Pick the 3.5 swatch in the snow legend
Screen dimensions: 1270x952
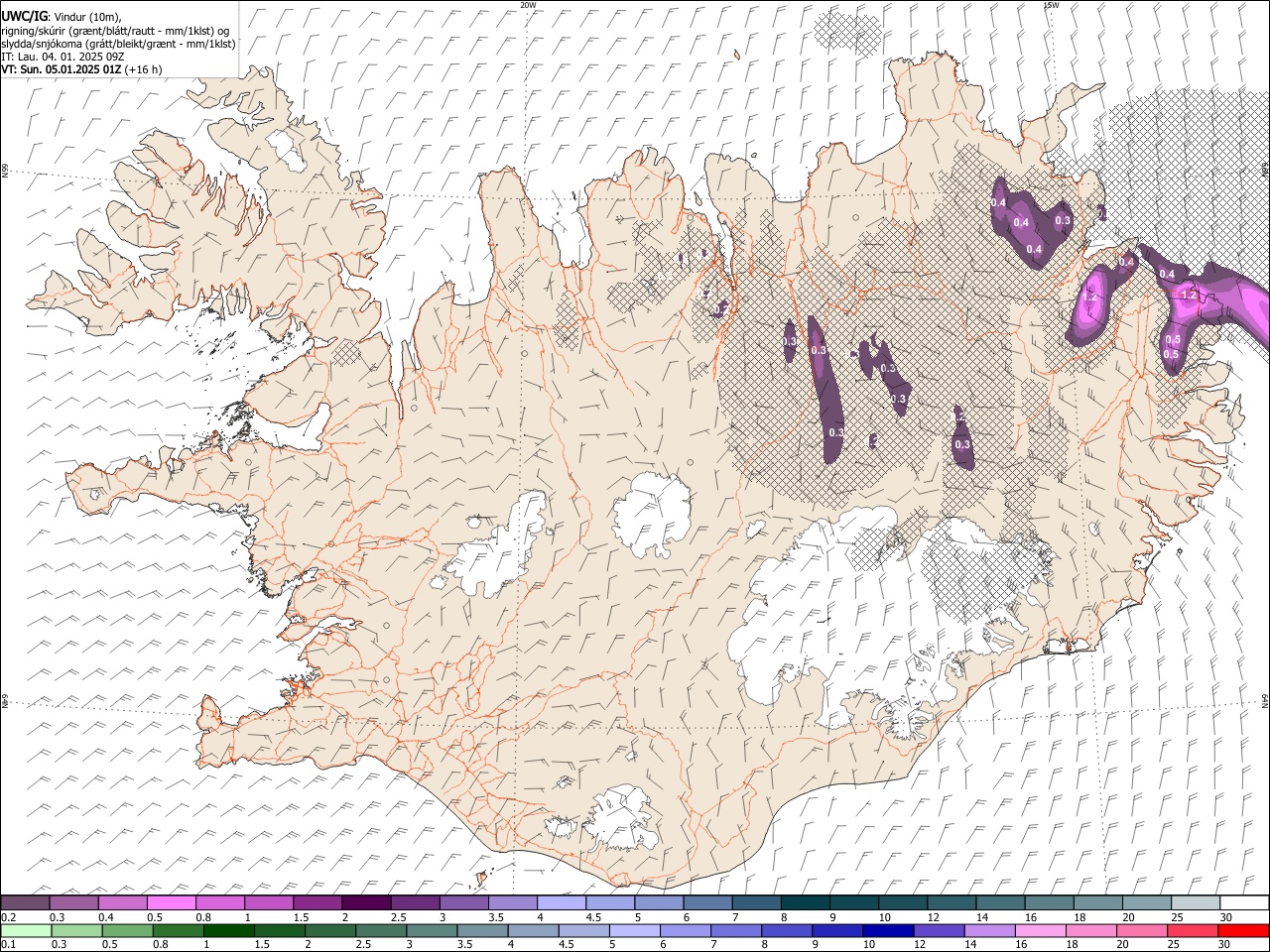(x=512, y=902)
